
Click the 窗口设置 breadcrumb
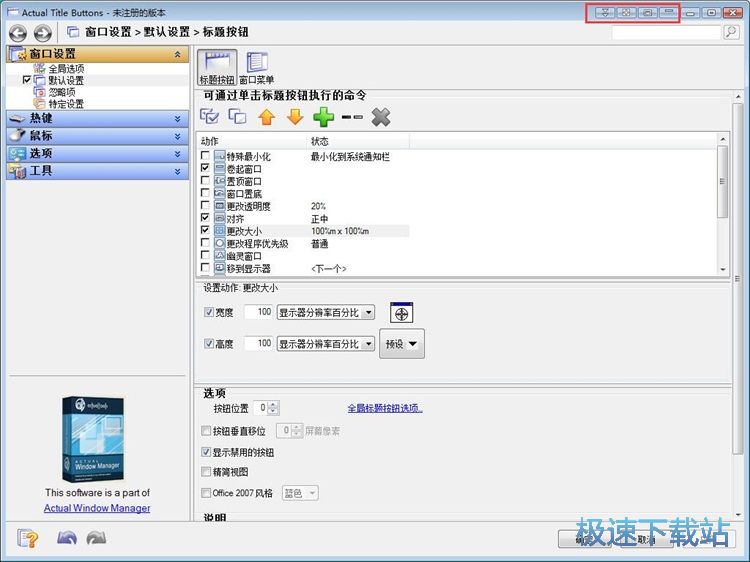[108, 32]
